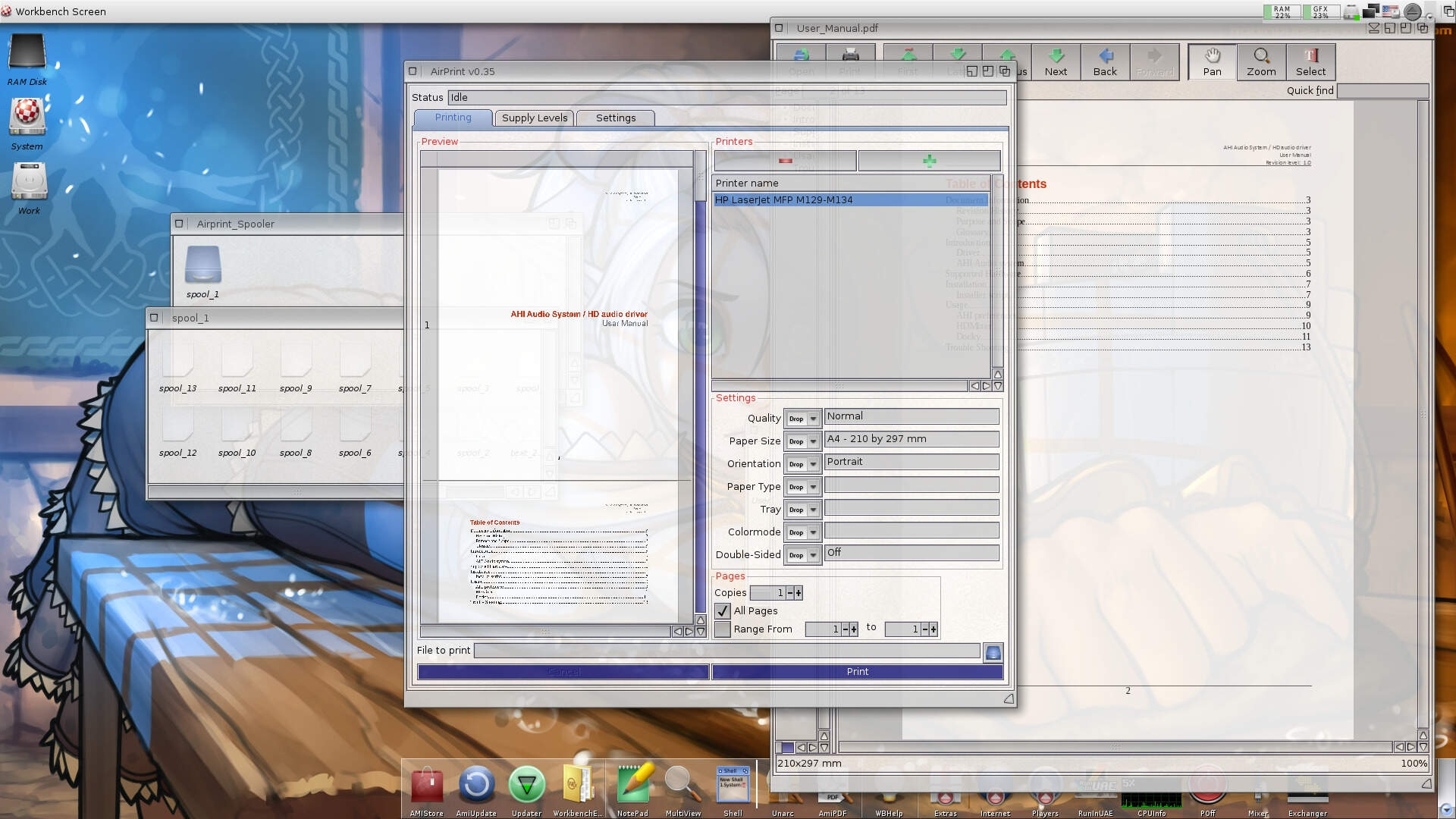Increase range 'to' value with plus
This screenshot has height=819, width=1456.
pos(934,629)
